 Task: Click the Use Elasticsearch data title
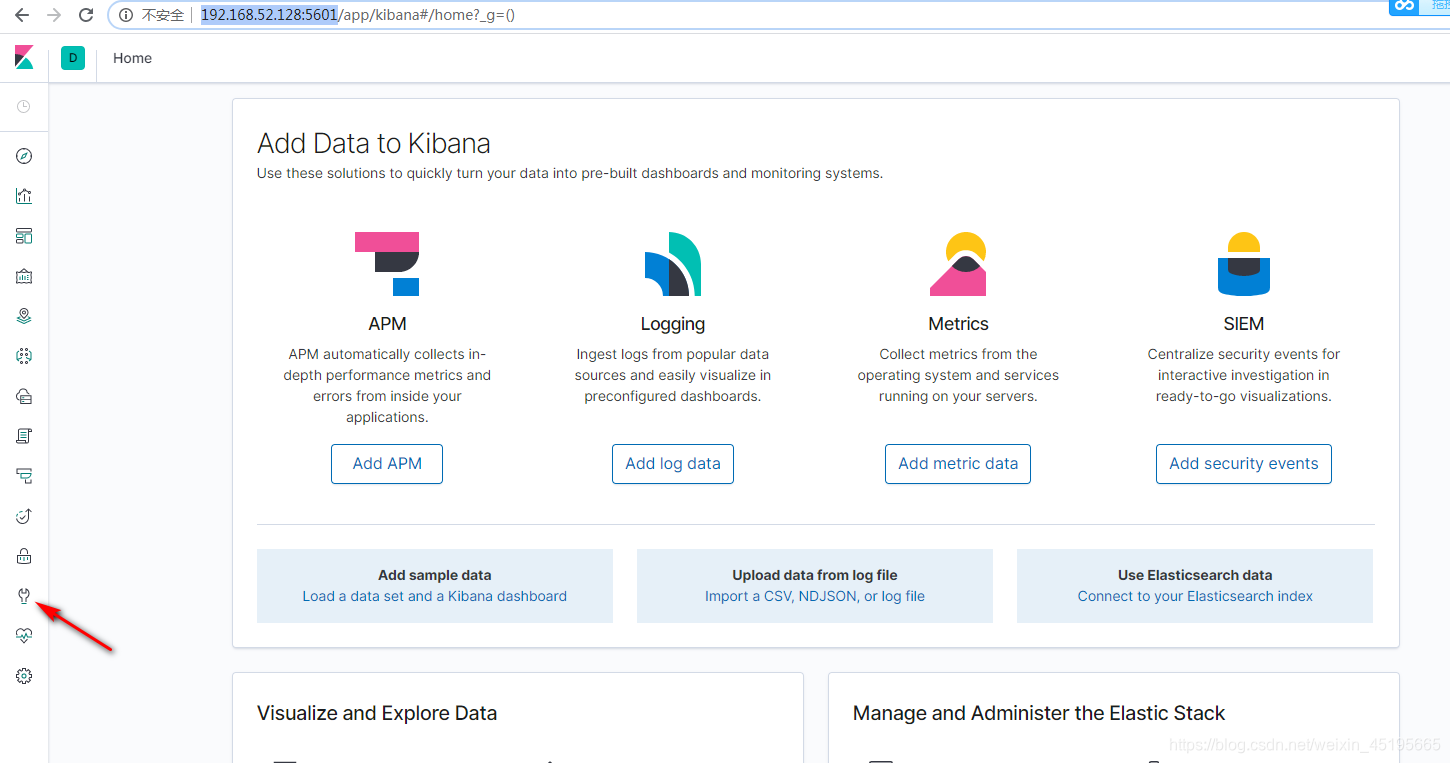(1195, 575)
